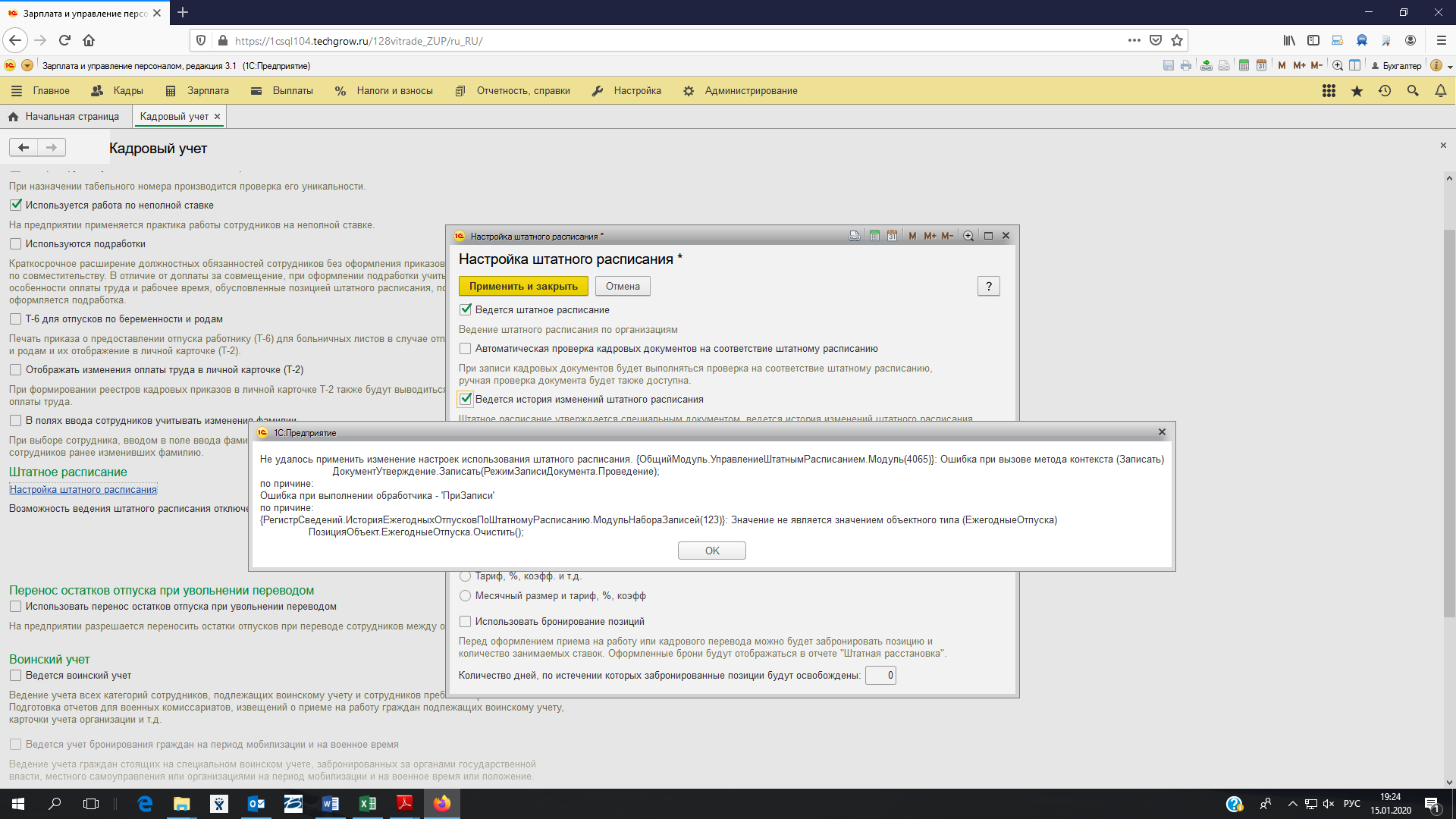The image size is (1456, 819).
Task: Open help question mark button
Action: point(988,287)
